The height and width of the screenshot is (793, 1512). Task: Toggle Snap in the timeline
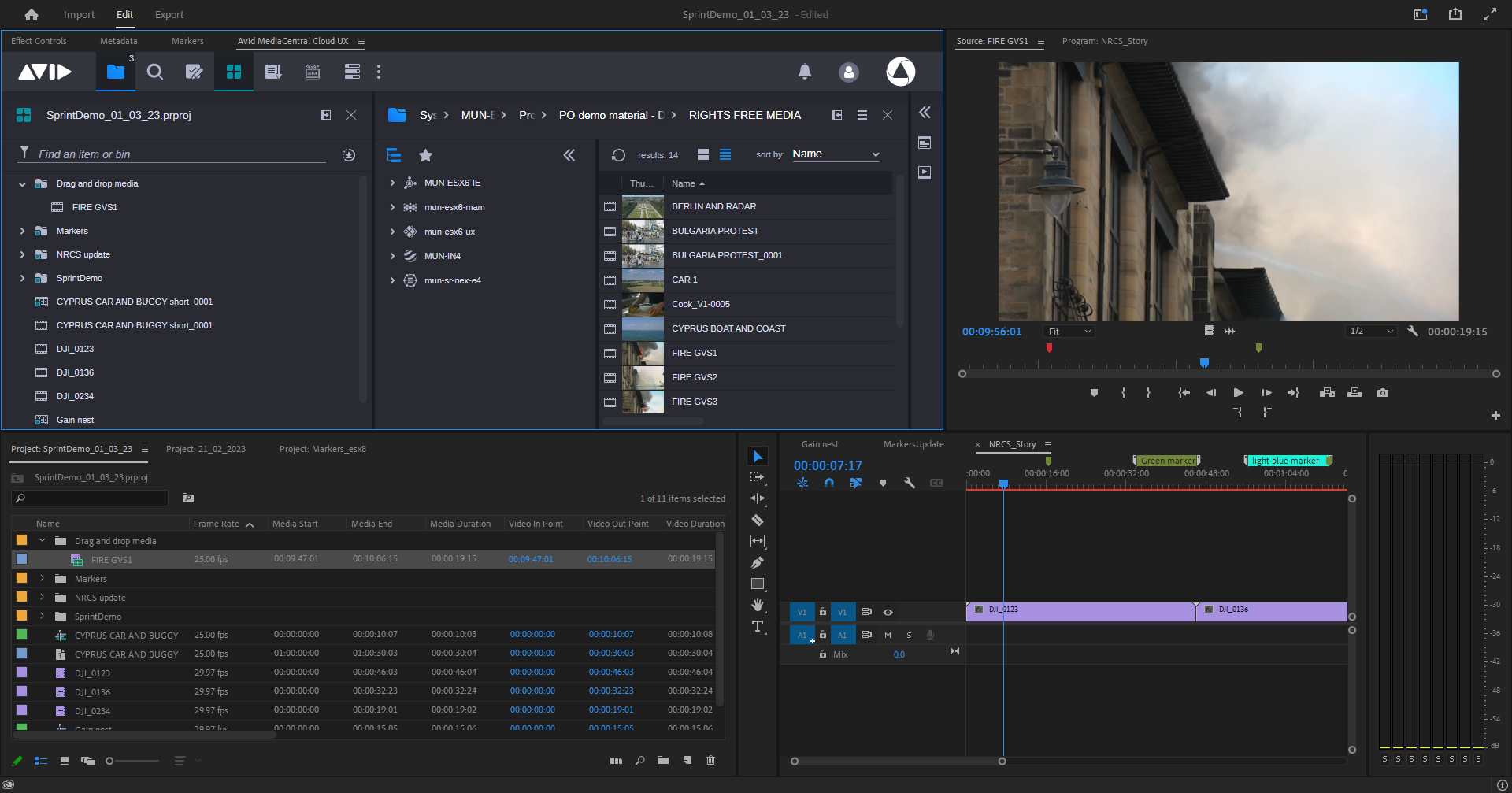(x=829, y=483)
